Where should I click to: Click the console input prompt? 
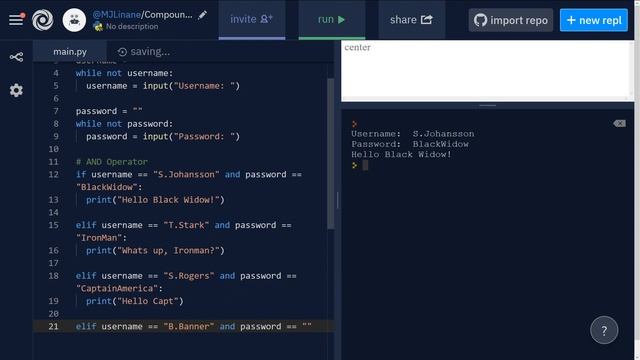click(365, 165)
